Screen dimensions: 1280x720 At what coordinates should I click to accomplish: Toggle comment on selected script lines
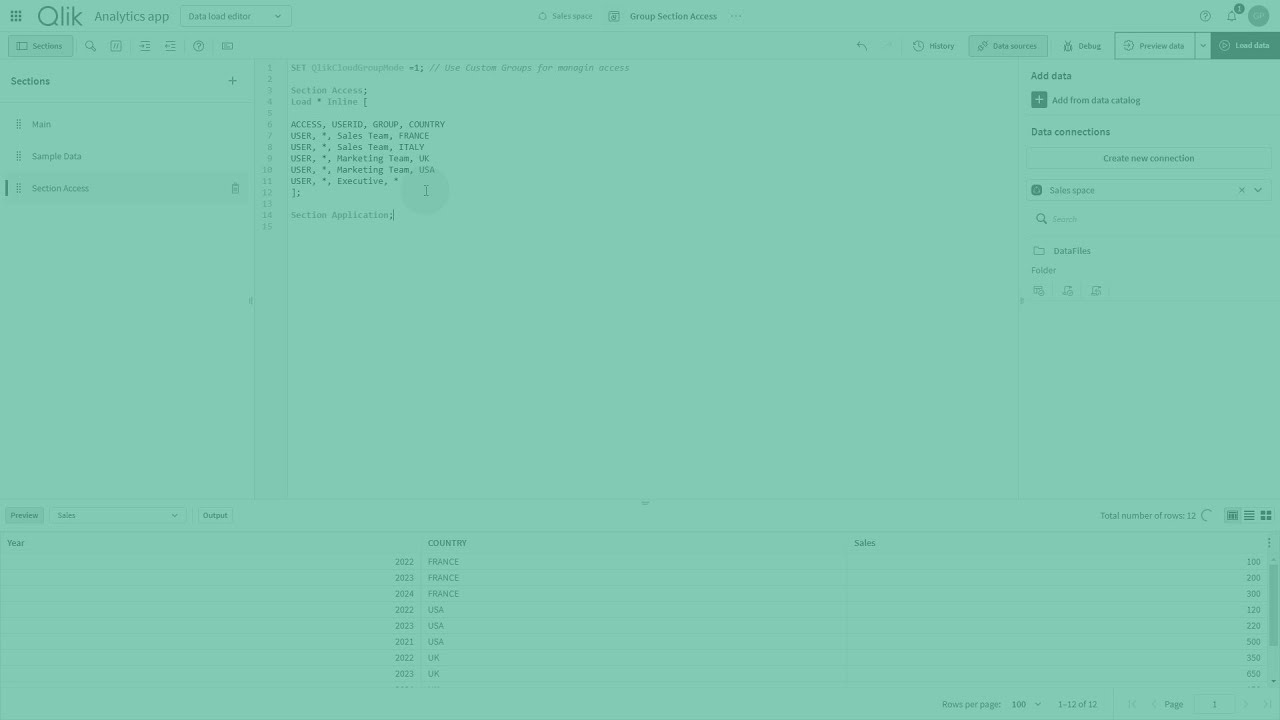coord(116,46)
